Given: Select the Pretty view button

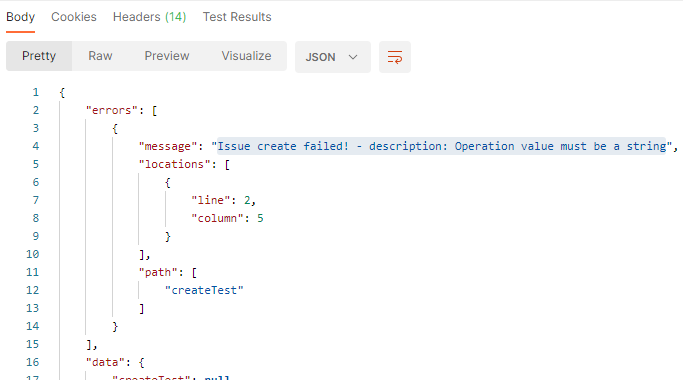Looking at the screenshot, I should pos(39,56).
